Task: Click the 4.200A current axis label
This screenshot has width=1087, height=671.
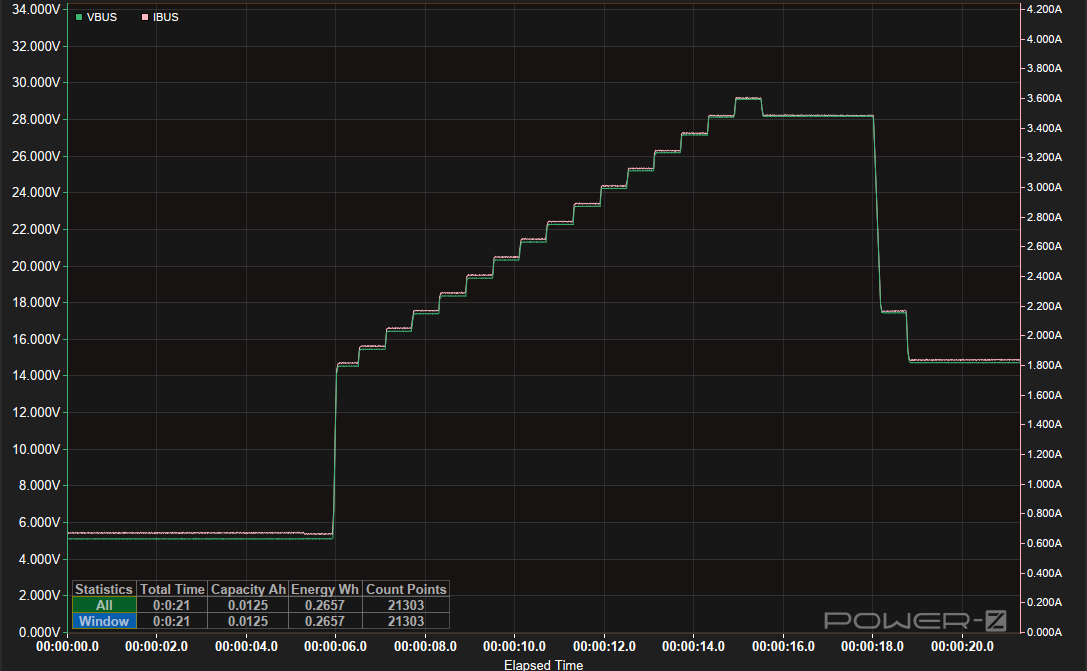Action: coord(1044,9)
